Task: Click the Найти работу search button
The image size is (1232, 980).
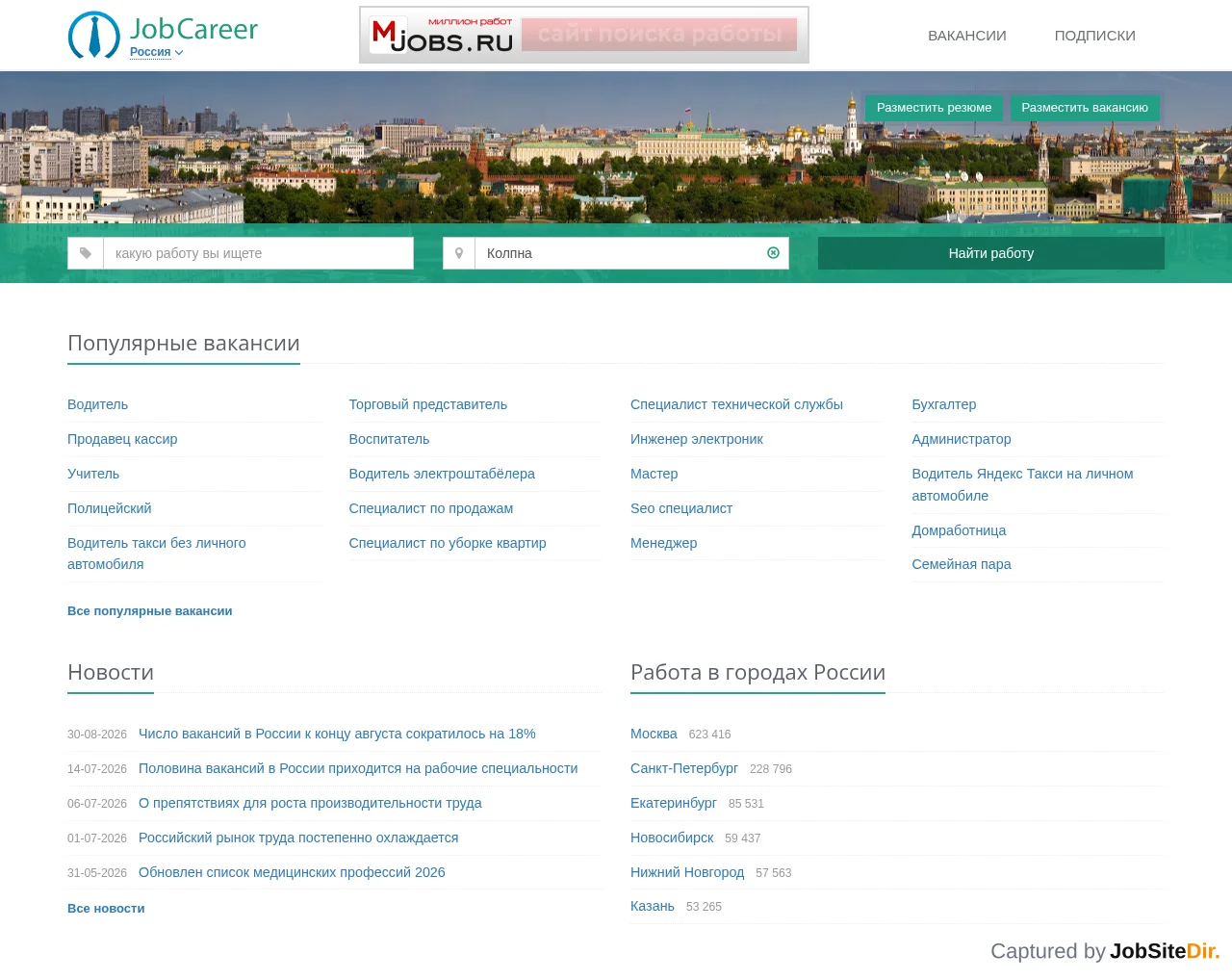Action: pyautogui.click(x=991, y=253)
